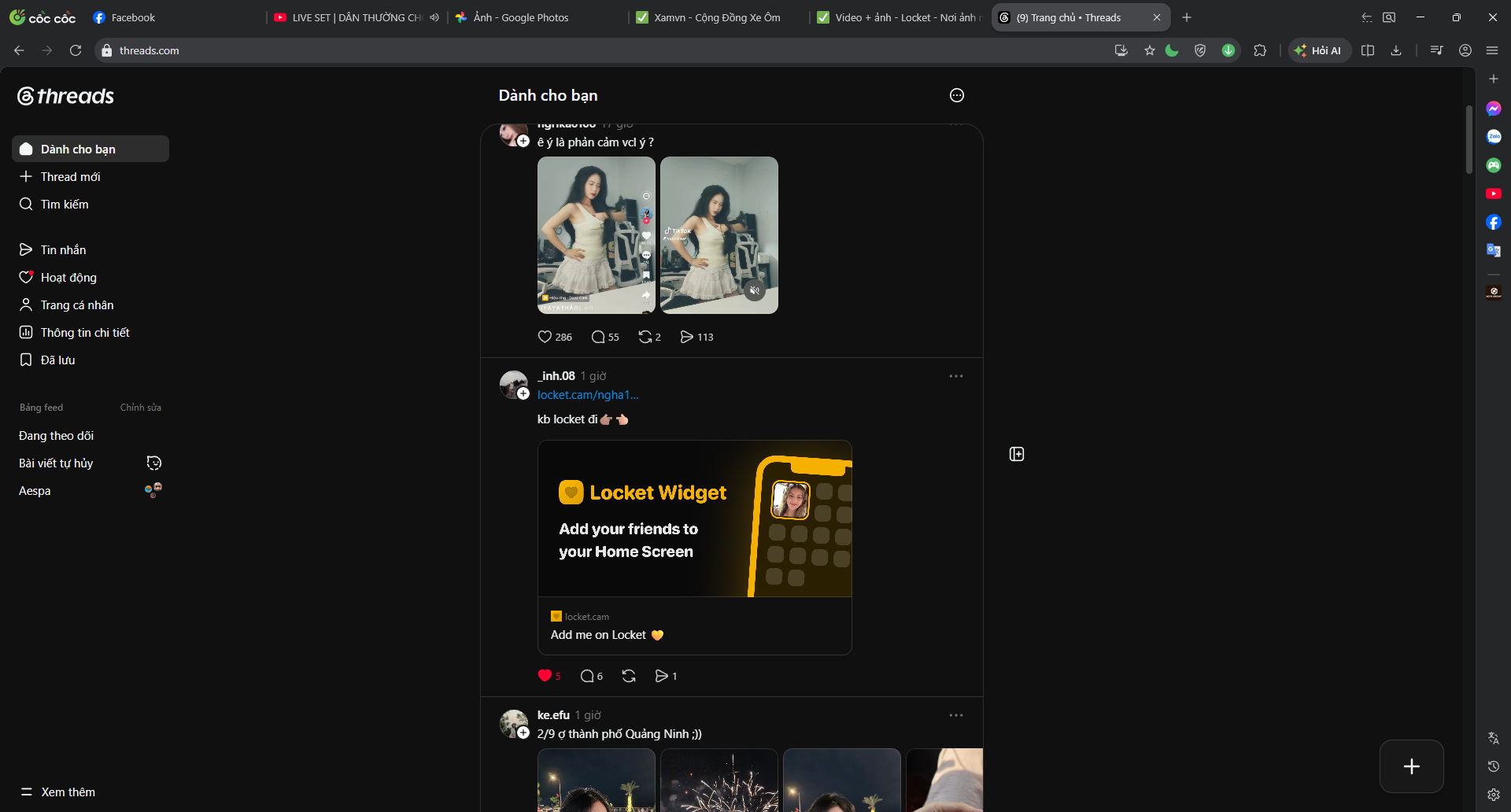Open Messenger in the browser sidebar
This screenshot has width=1511, height=812.
coord(1494,109)
